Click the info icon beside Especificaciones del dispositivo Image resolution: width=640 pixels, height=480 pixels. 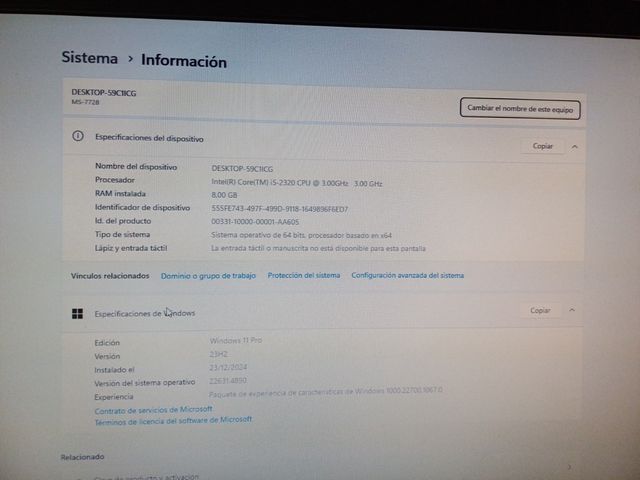point(78,136)
